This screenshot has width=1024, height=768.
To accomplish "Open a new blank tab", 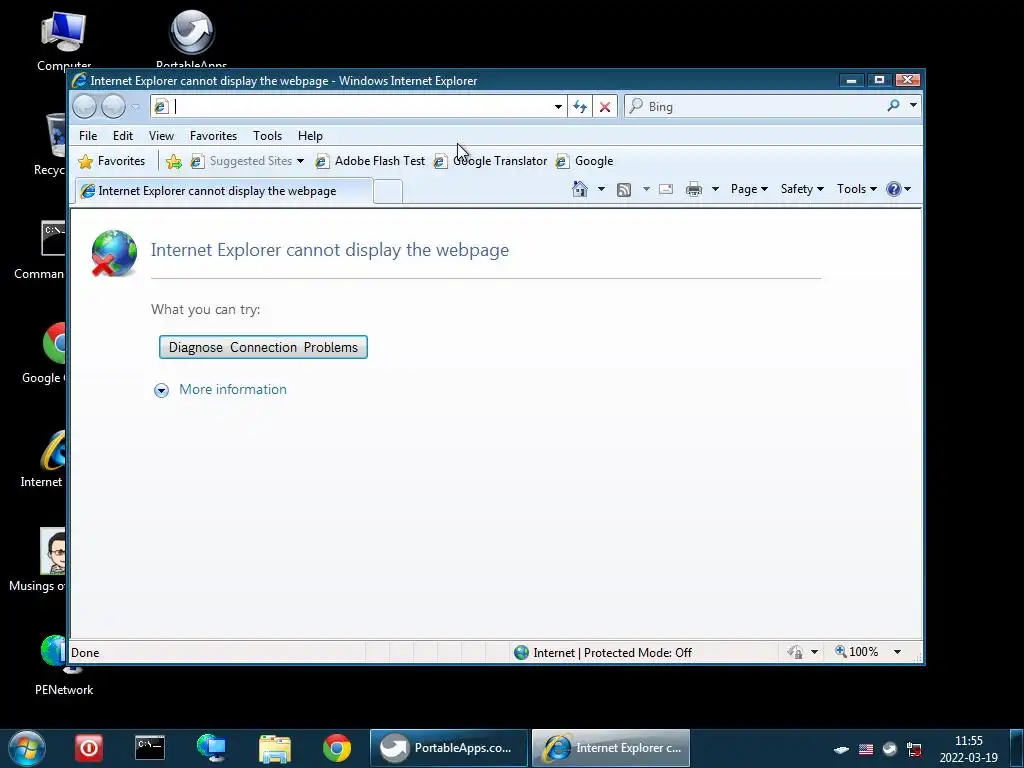I will coord(388,191).
